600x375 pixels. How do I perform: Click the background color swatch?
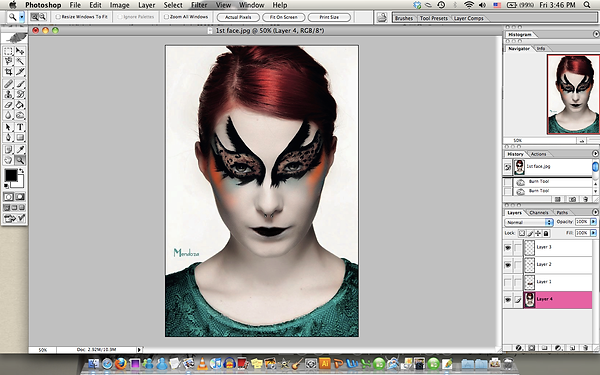(x=20, y=183)
